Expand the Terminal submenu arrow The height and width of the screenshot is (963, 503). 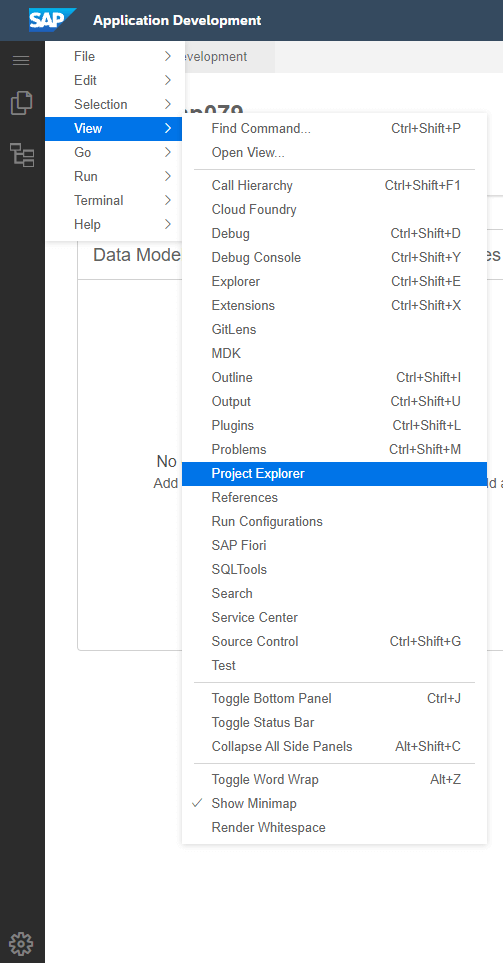(168, 200)
